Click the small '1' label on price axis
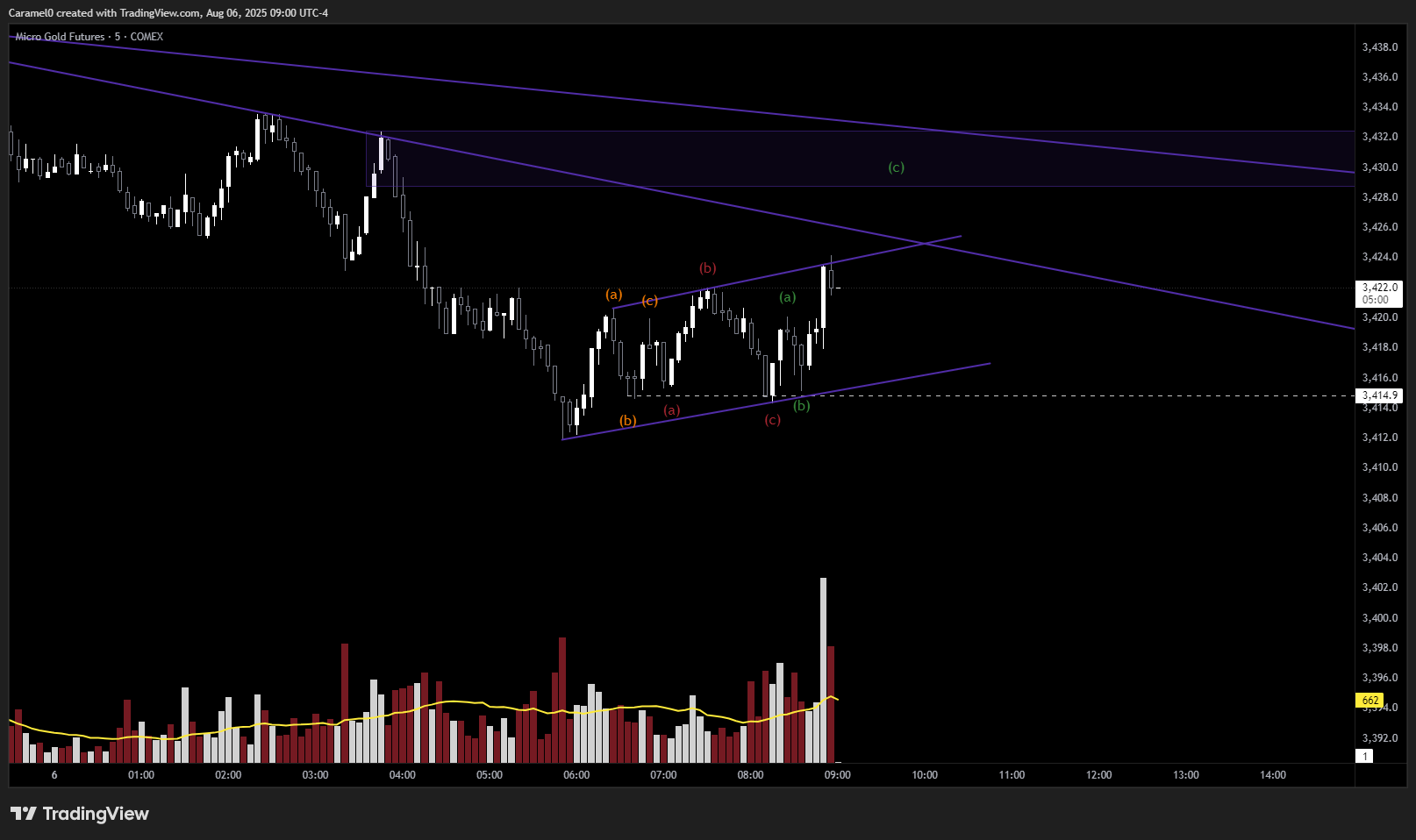Viewport: 1416px width, 840px height. [1365, 756]
